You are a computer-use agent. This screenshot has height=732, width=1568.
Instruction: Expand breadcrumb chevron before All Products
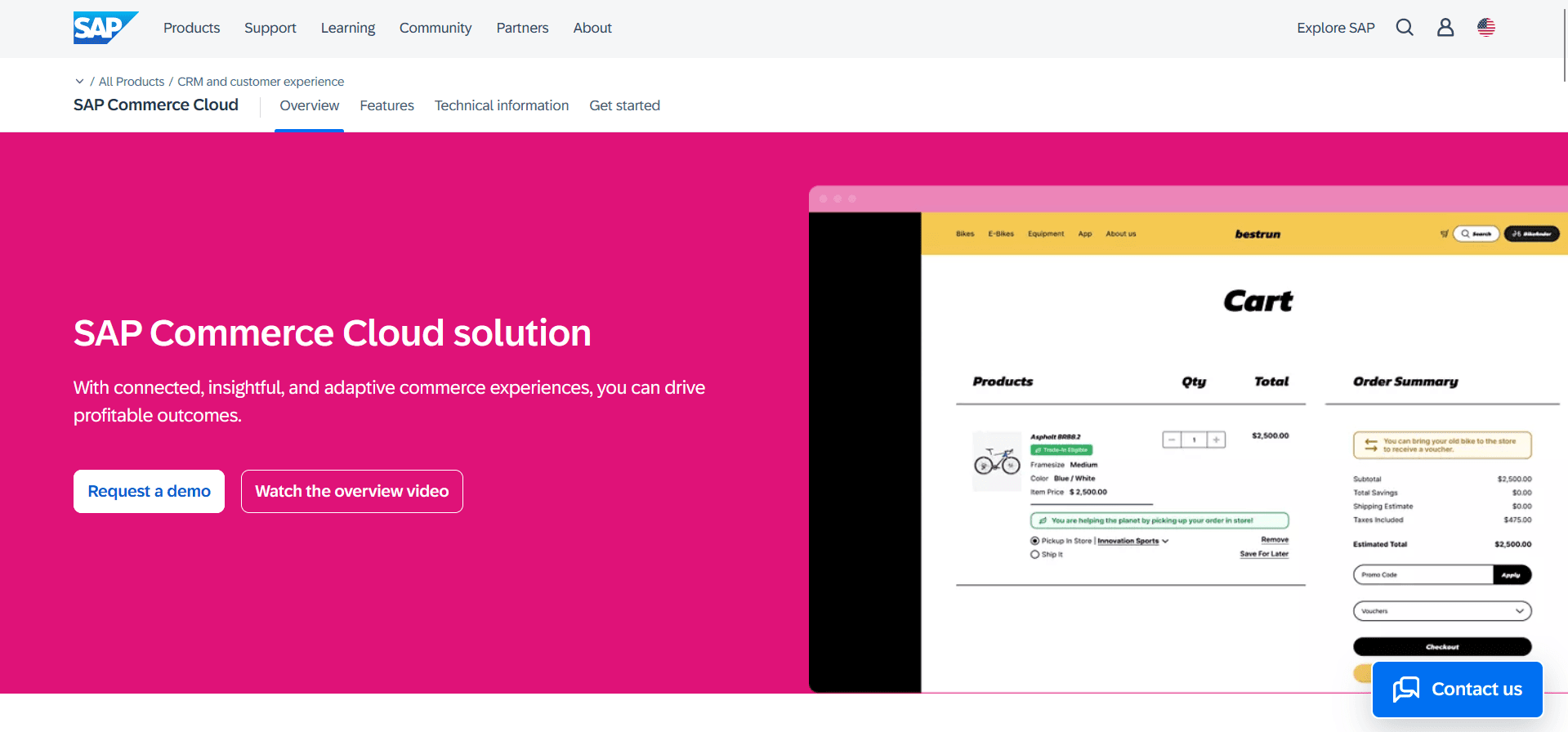pos(79,82)
